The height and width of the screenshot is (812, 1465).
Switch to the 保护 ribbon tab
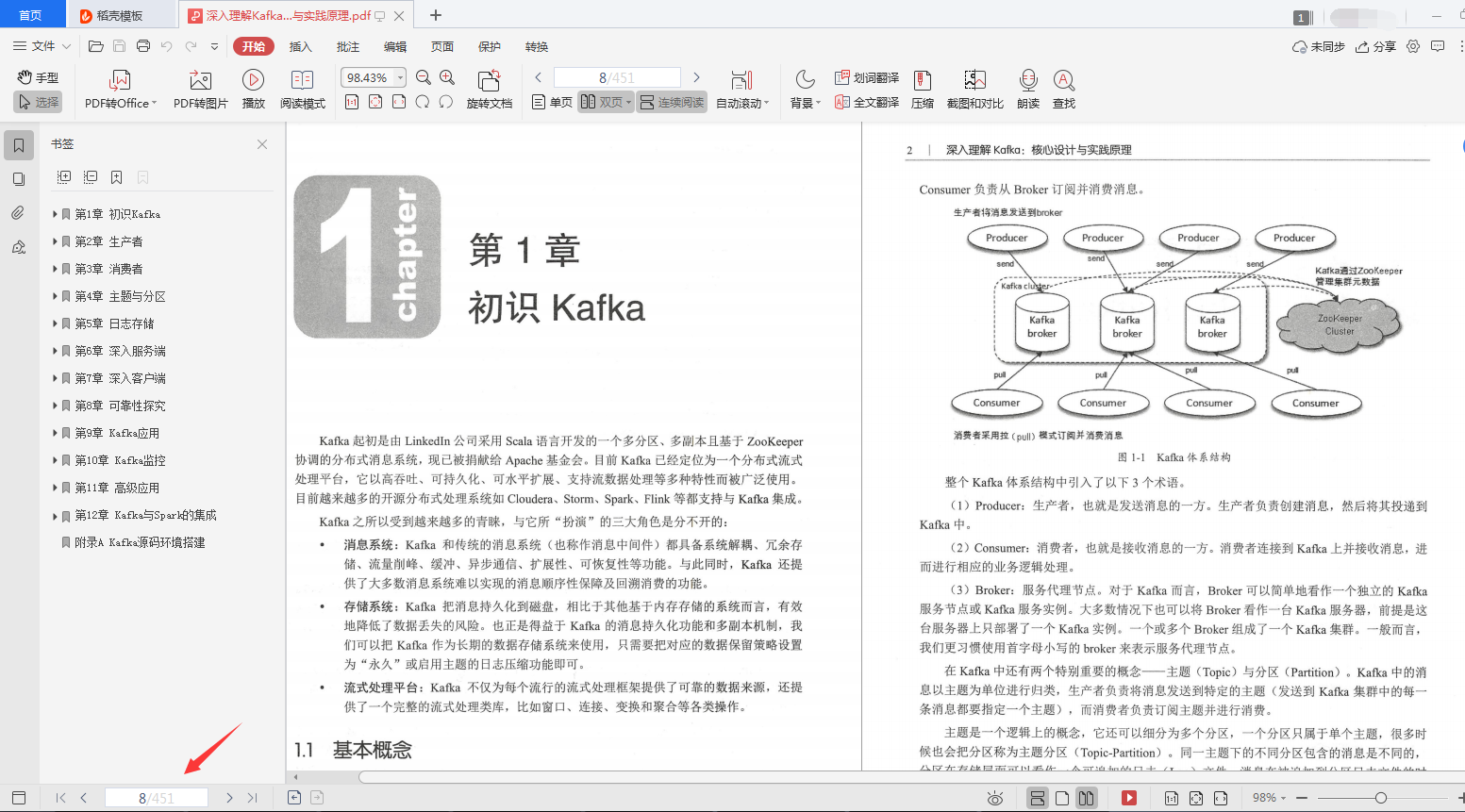coord(490,46)
